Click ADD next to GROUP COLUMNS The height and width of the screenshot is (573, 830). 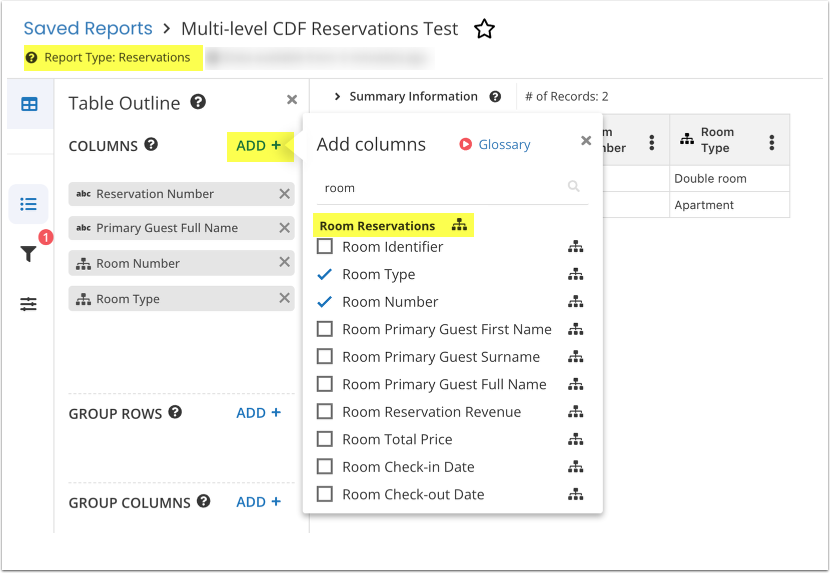(258, 502)
